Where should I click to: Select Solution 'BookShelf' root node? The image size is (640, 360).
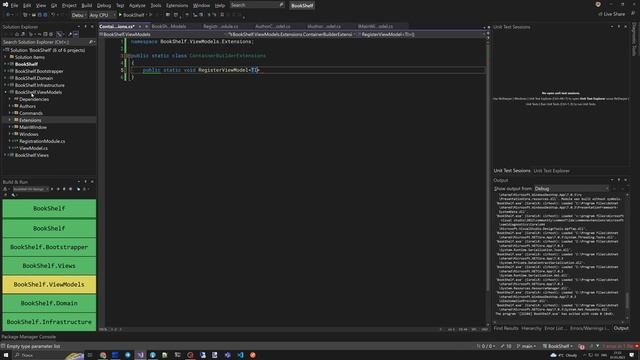47,50
